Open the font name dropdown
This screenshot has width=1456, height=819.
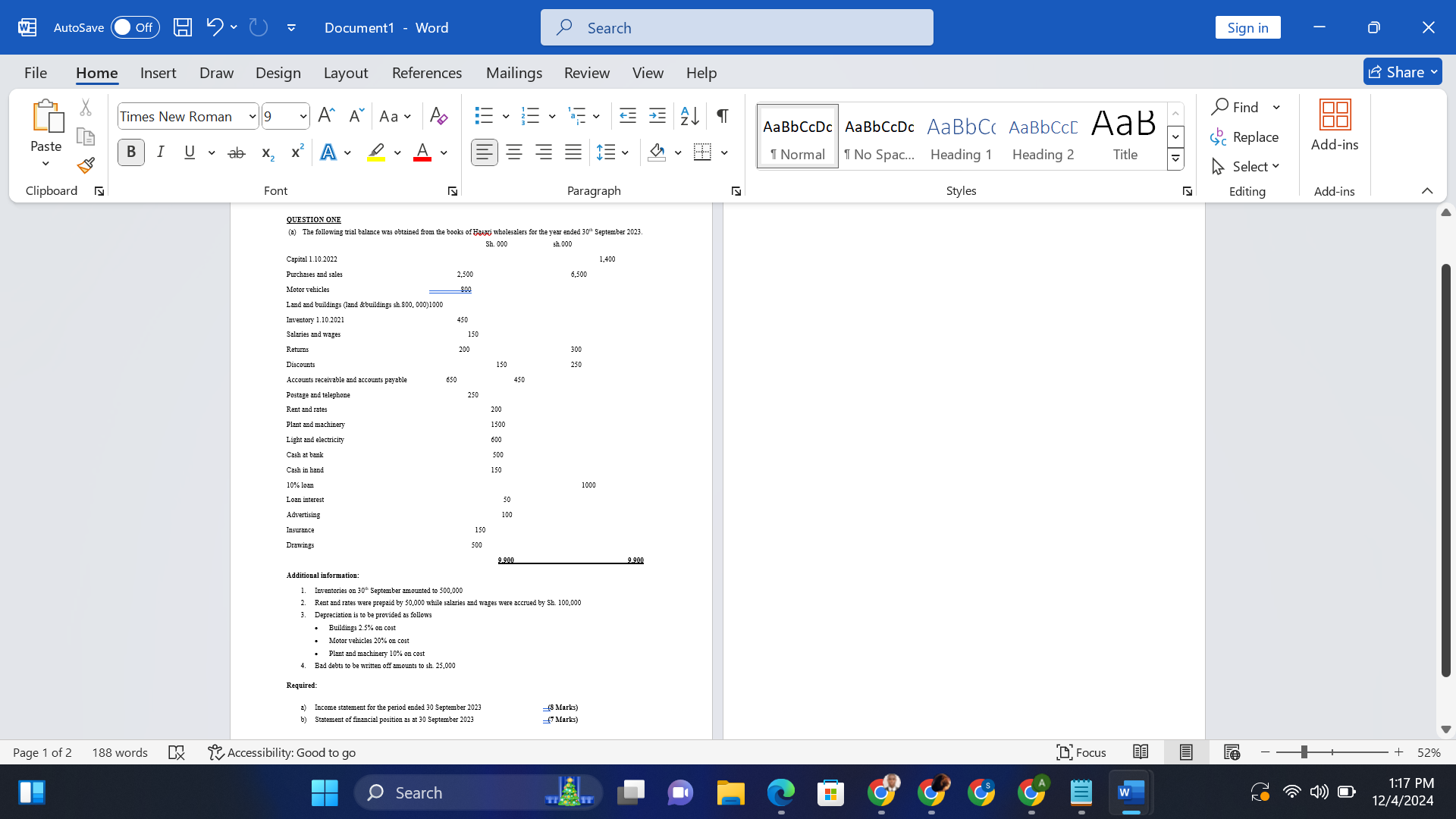pyautogui.click(x=253, y=116)
